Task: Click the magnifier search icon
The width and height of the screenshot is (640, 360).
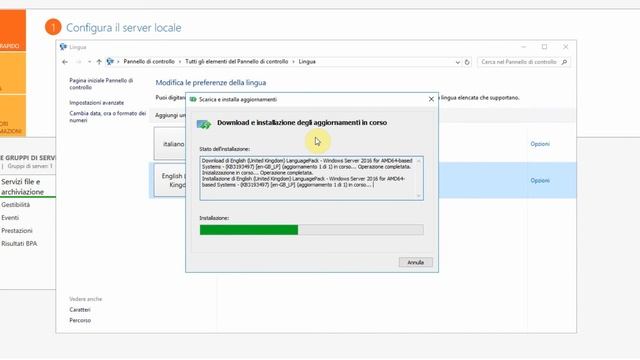Action: click(x=564, y=62)
